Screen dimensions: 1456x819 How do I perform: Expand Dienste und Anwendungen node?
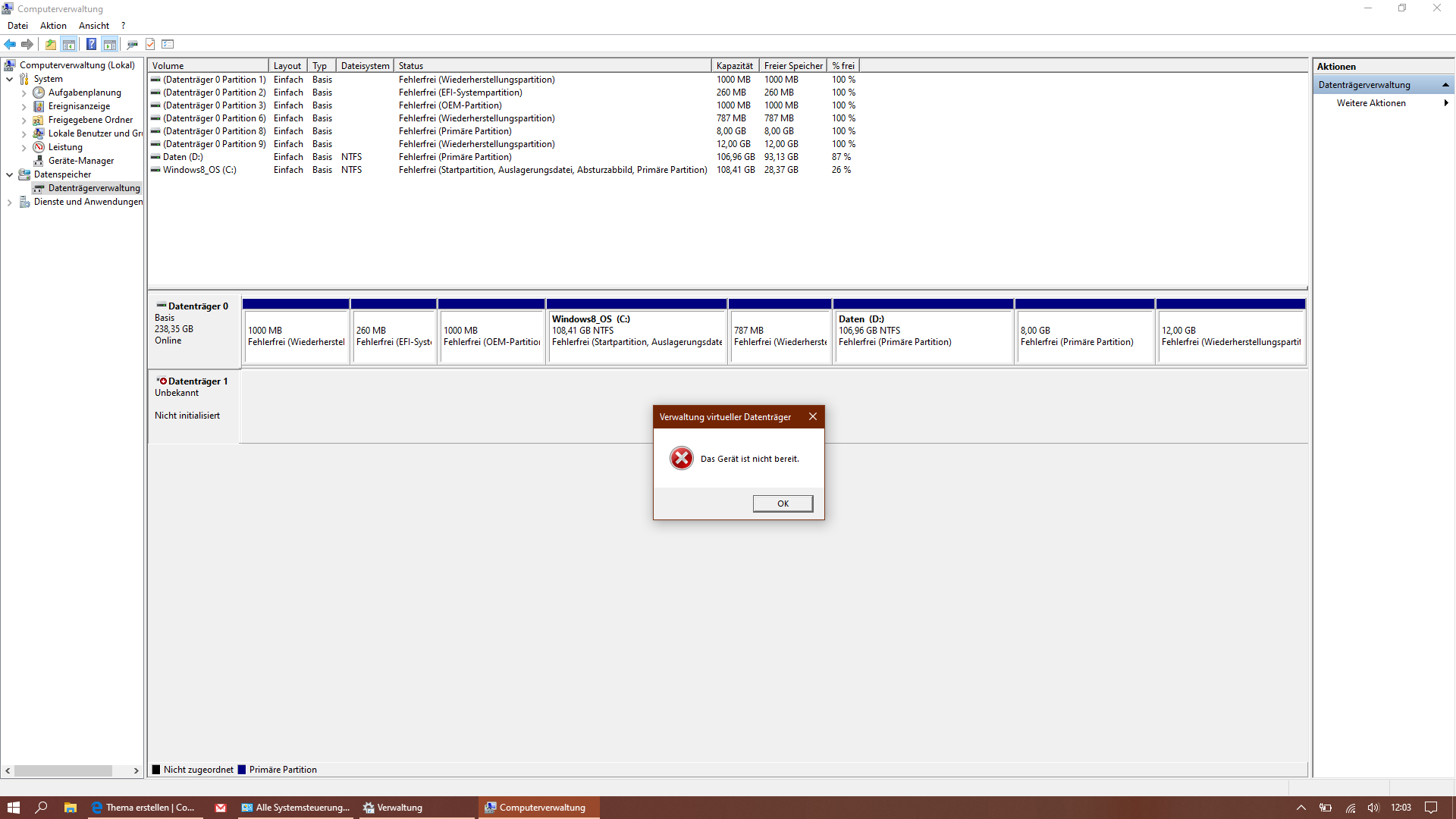(9, 202)
